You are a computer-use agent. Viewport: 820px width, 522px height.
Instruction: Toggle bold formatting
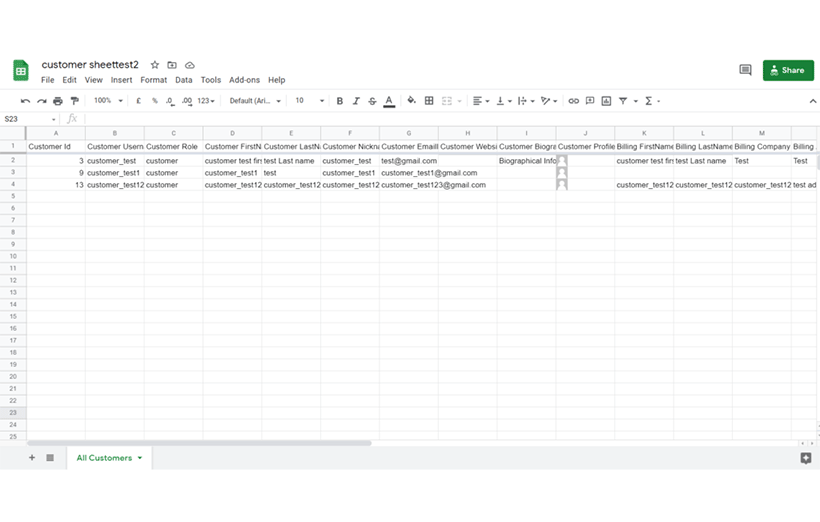coord(339,101)
